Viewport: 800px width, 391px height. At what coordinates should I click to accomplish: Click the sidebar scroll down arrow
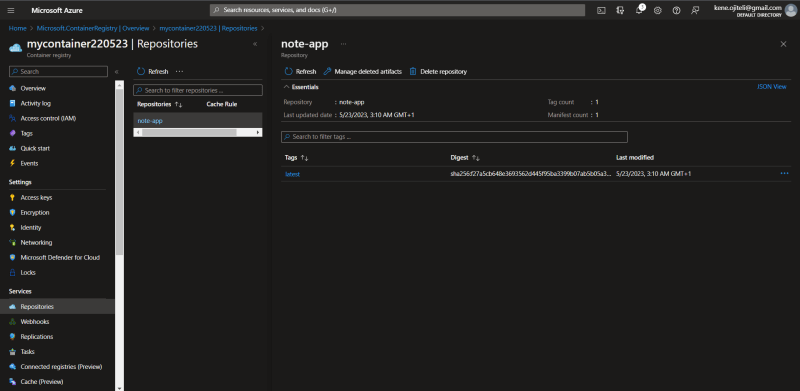tap(119, 387)
